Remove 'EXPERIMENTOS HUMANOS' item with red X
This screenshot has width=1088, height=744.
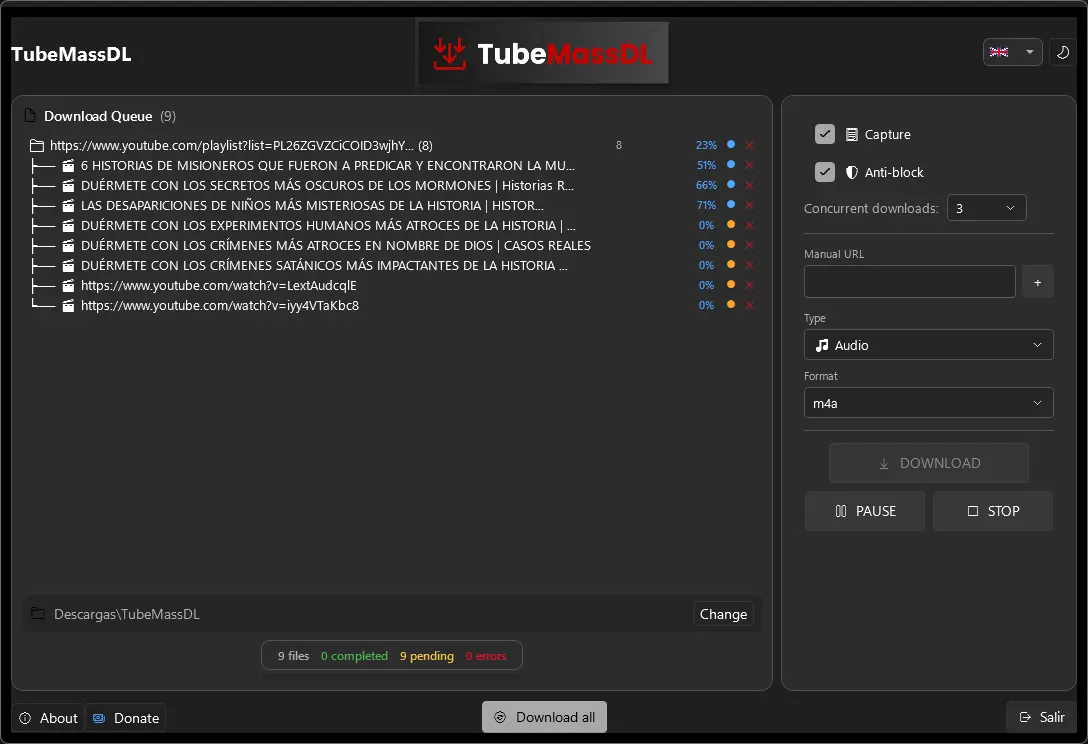749,226
